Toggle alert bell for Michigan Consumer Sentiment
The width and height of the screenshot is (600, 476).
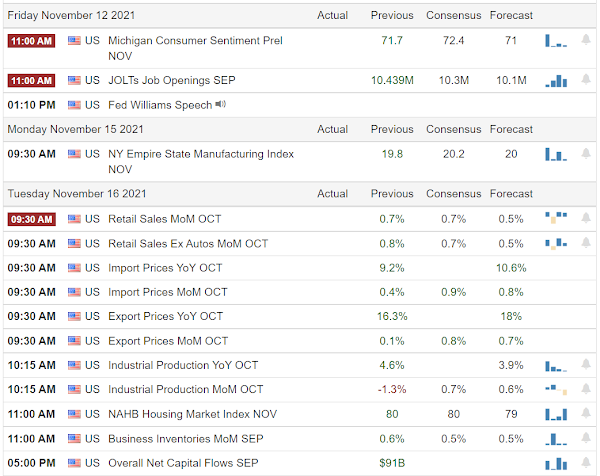point(586,41)
